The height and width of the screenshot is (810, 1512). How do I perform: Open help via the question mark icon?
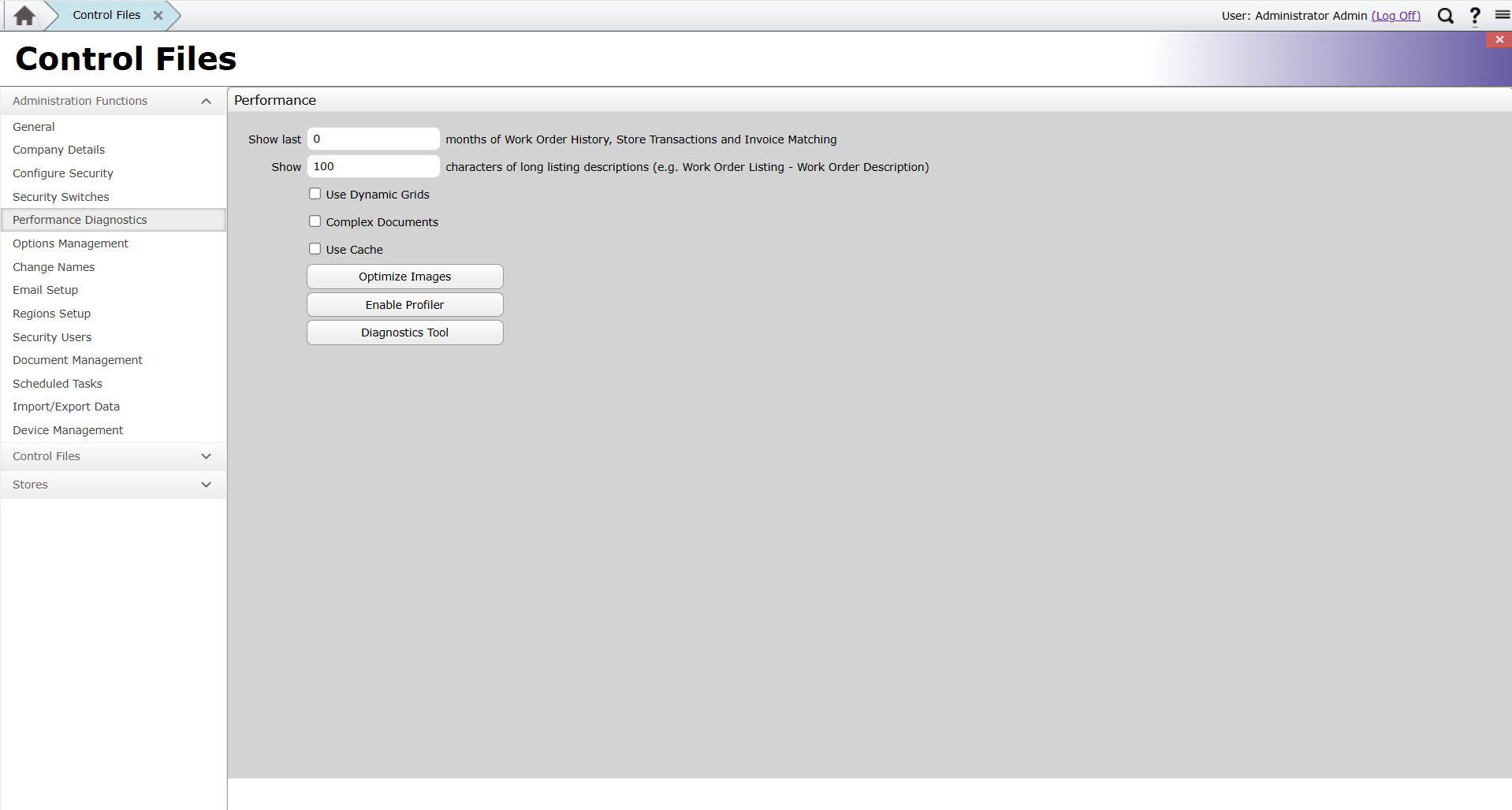tap(1475, 16)
